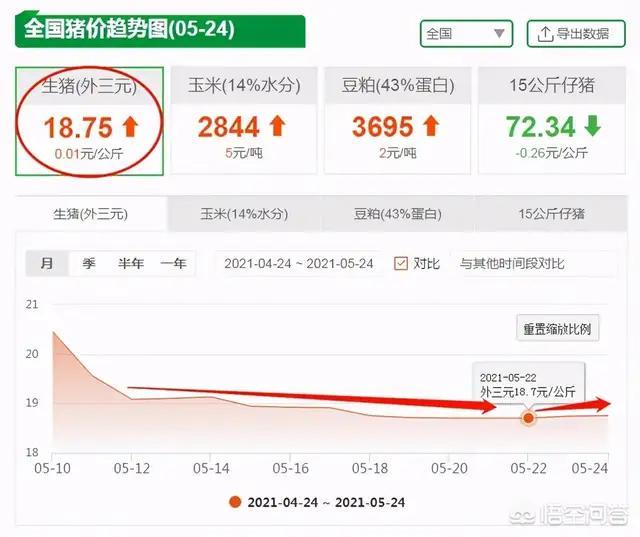Click the 与其他时间段对比 input field

tap(533, 264)
